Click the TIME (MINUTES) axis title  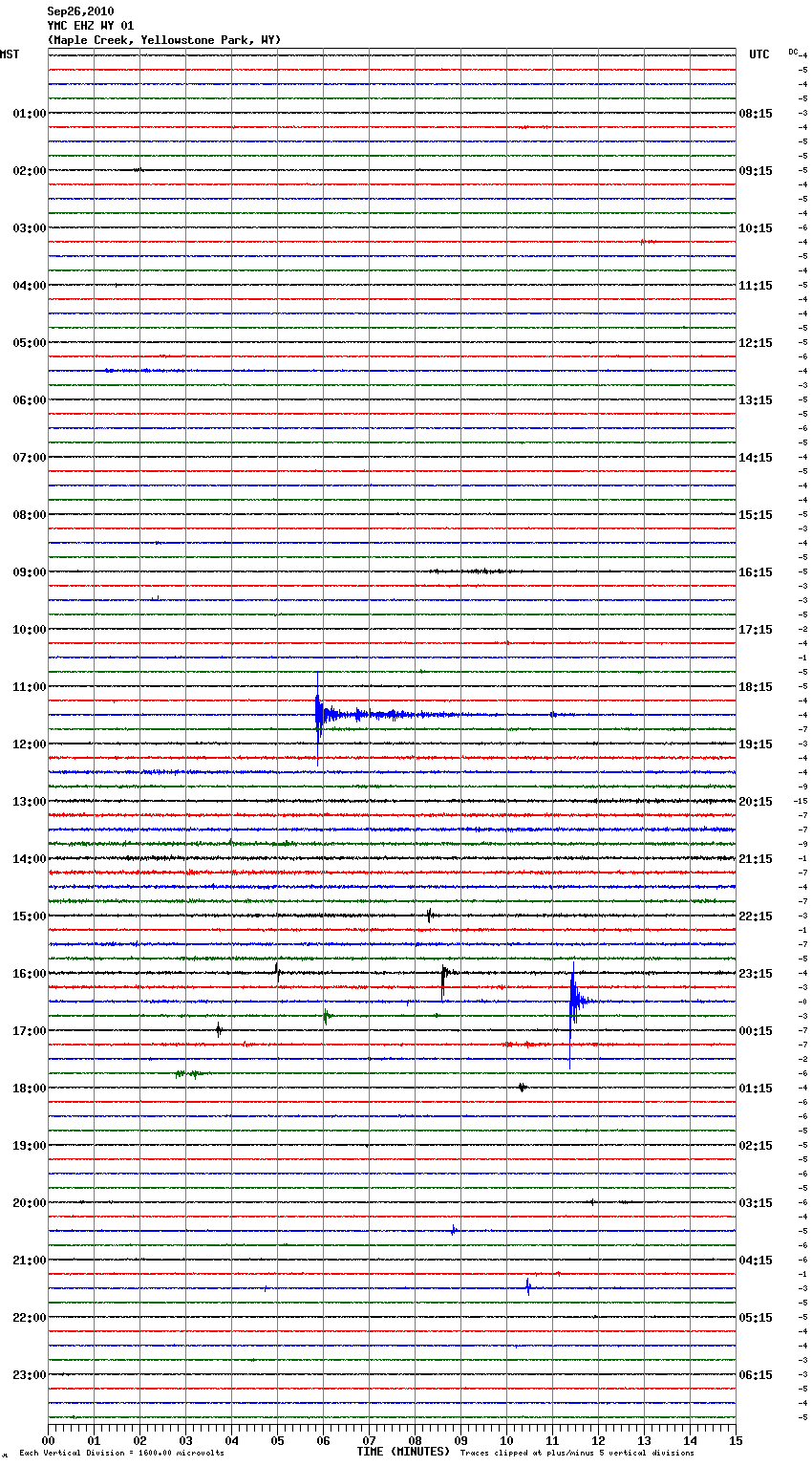403,1452
